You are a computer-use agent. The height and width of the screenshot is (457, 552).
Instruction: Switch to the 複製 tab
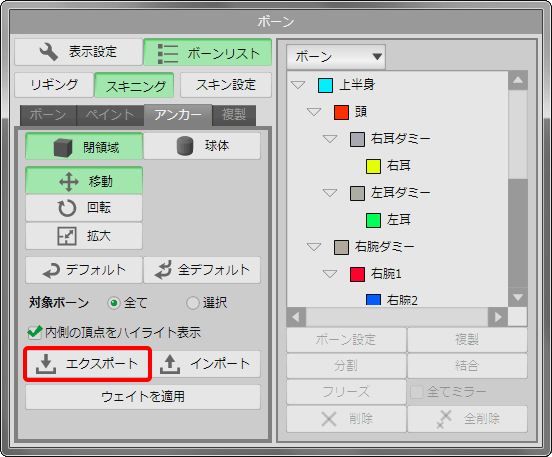click(x=234, y=115)
